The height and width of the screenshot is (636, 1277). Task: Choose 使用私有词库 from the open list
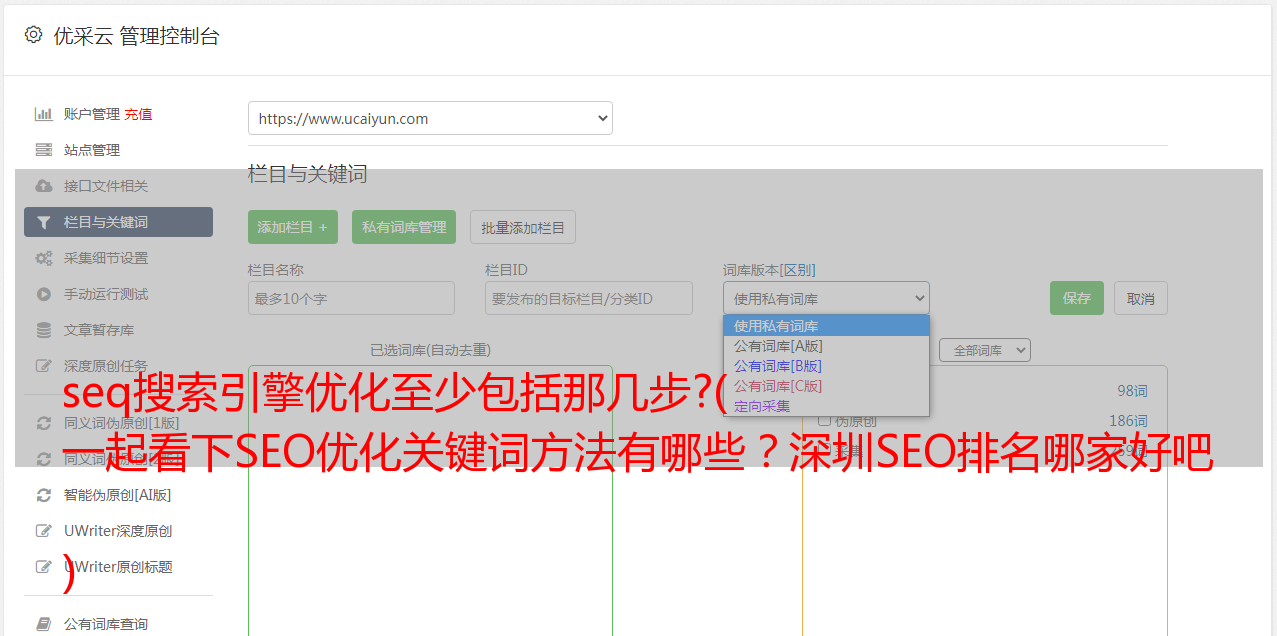click(826, 326)
